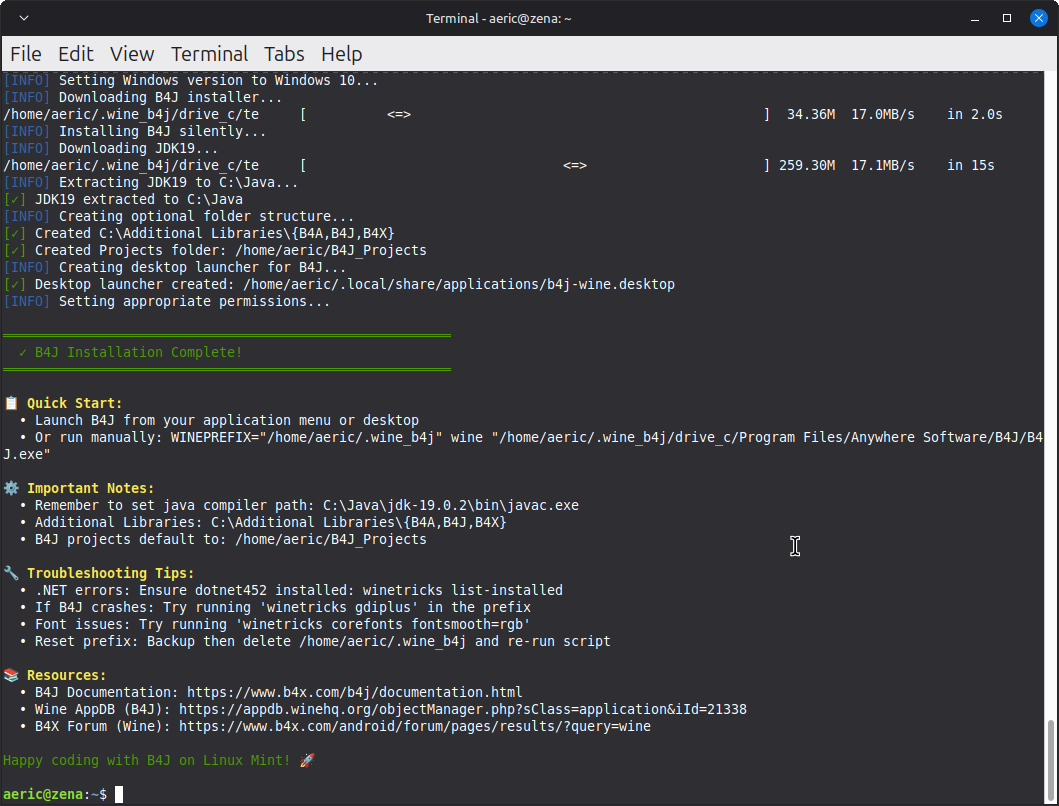Image resolution: width=1059 pixels, height=806 pixels.
Task: Click the javac.exe compiler path text
Action: [450, 505]
